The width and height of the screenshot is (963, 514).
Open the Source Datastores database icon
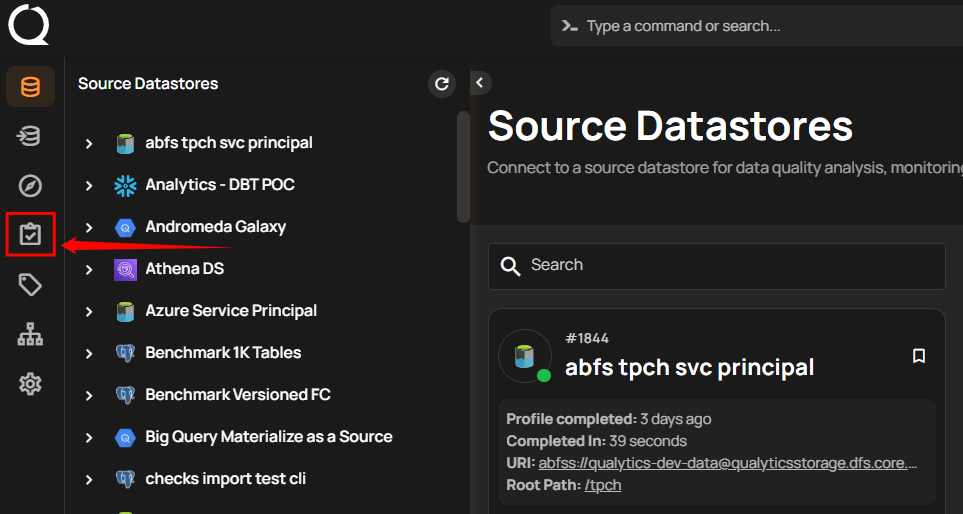point(30,87)
